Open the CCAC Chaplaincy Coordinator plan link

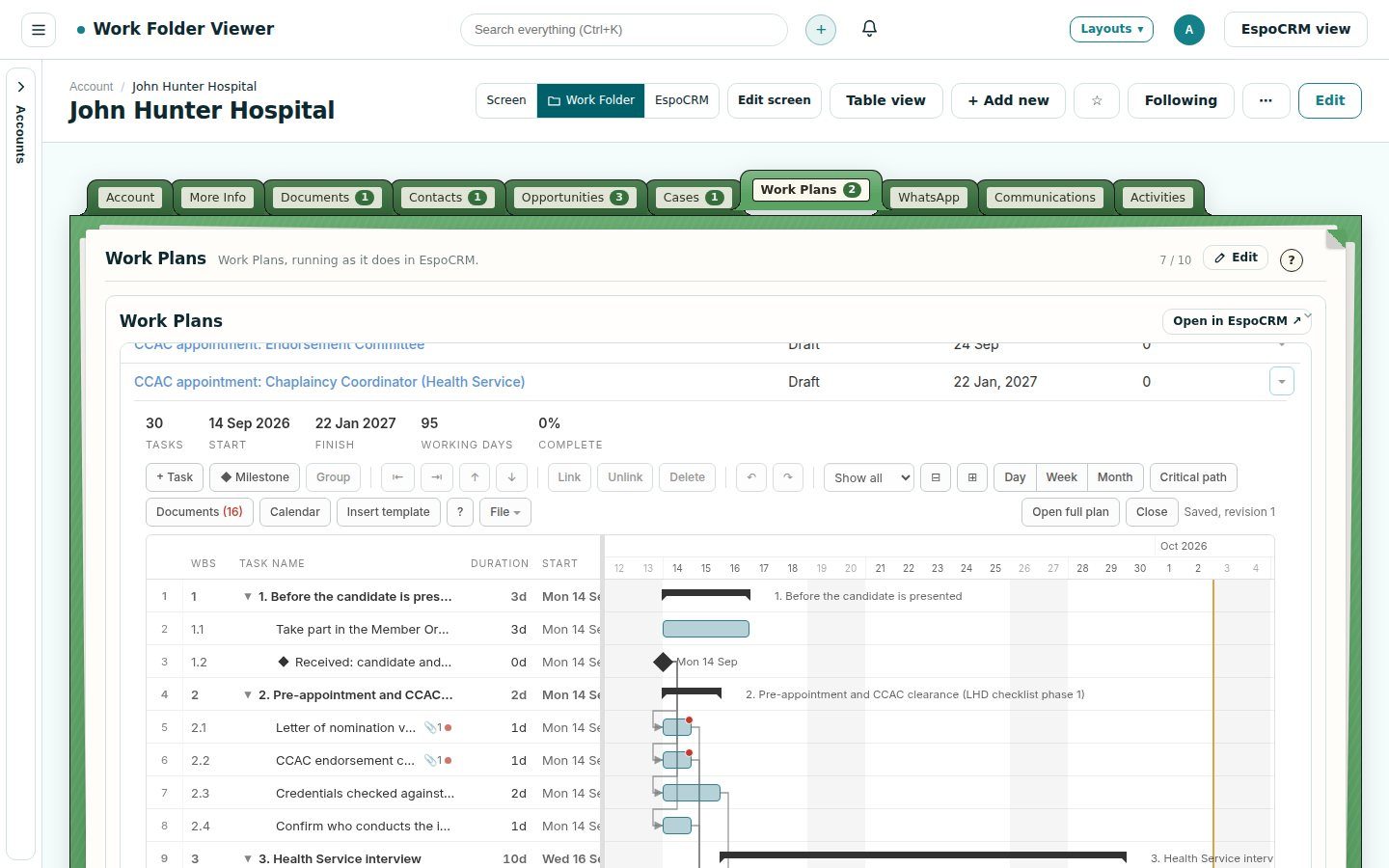329,382
